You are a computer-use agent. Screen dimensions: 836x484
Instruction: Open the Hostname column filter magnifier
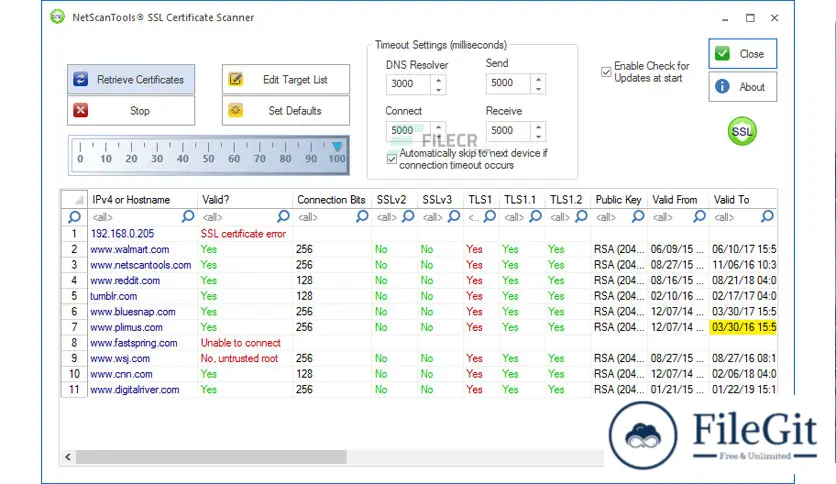coord(188,216)
